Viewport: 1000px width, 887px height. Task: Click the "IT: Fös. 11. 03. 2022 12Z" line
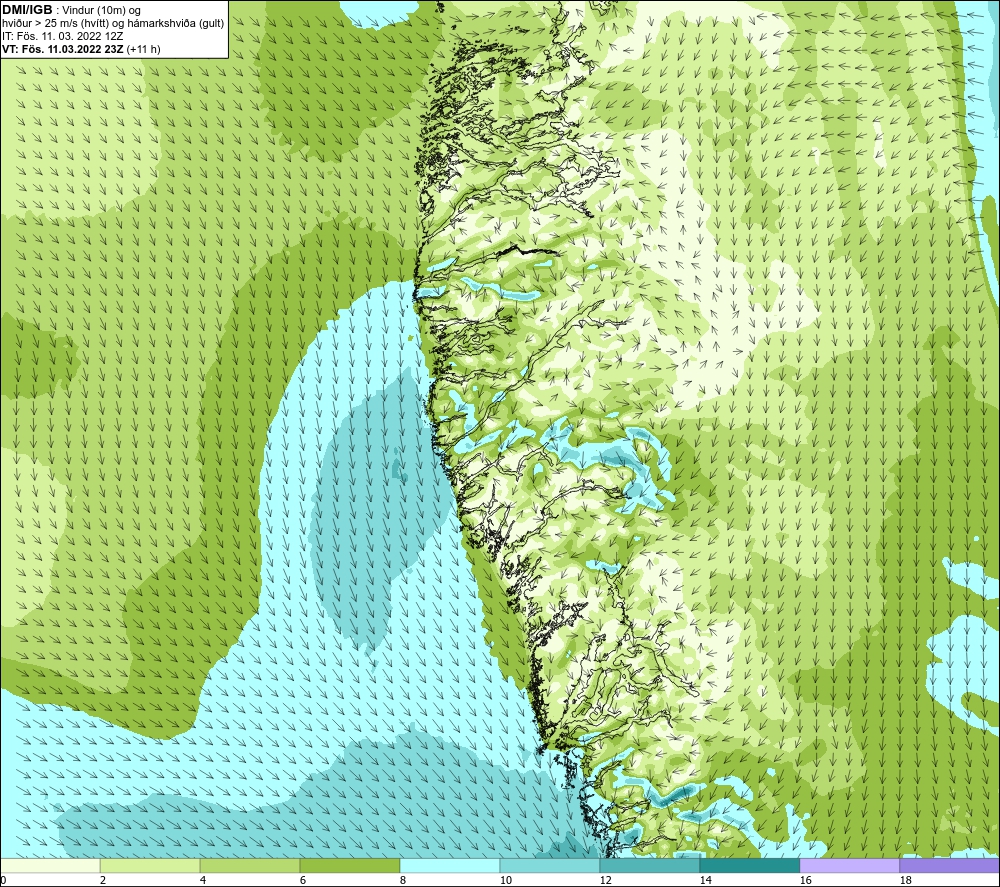tap(61, 36)
